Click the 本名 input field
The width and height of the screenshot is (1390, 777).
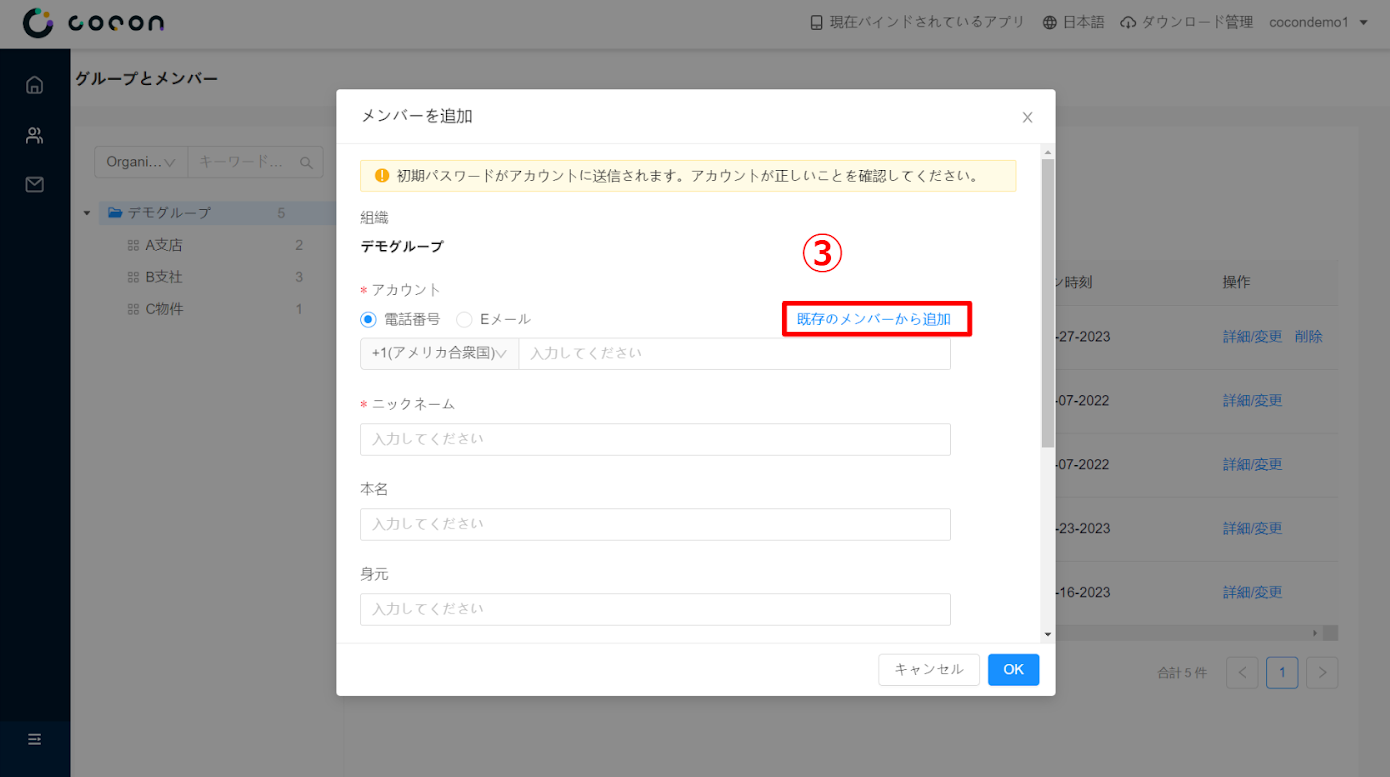(655, 524)
